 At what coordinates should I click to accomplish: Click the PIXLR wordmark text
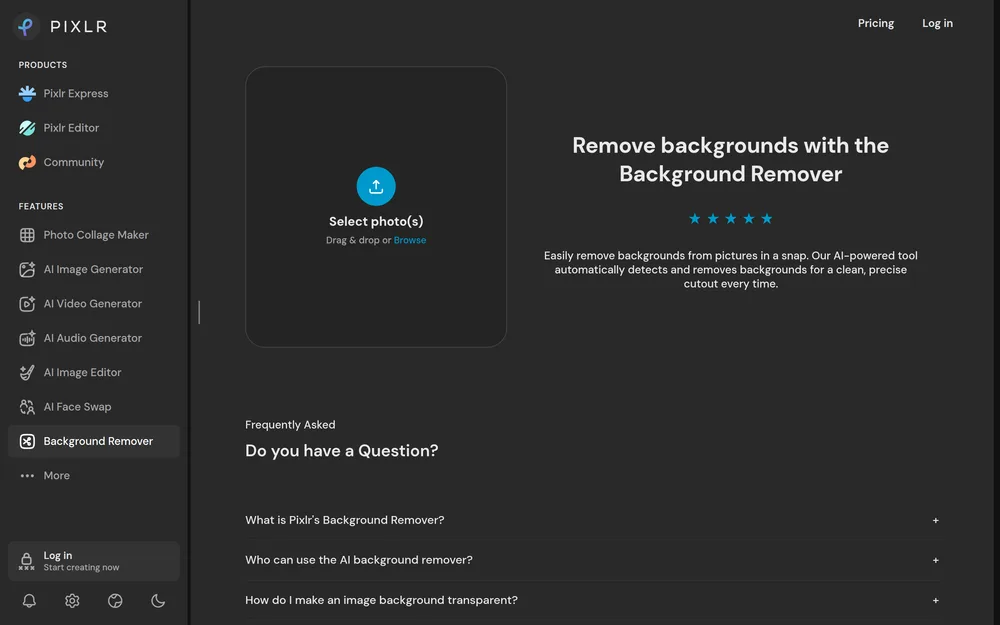click(x=78, y=27)
